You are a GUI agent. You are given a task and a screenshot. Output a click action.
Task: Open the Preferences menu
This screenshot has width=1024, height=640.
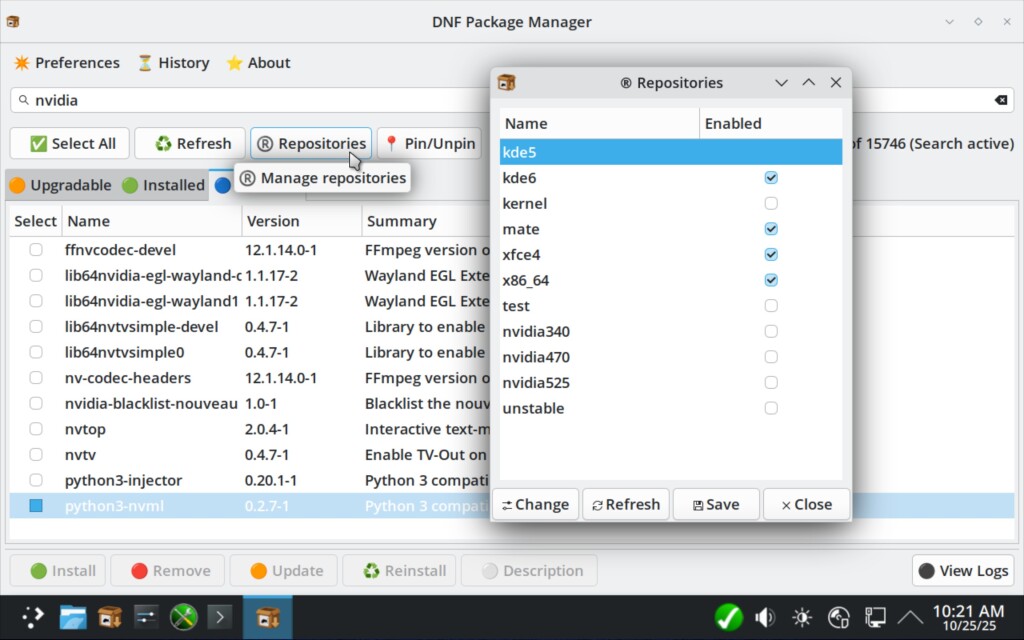click(x=66, y=63)
